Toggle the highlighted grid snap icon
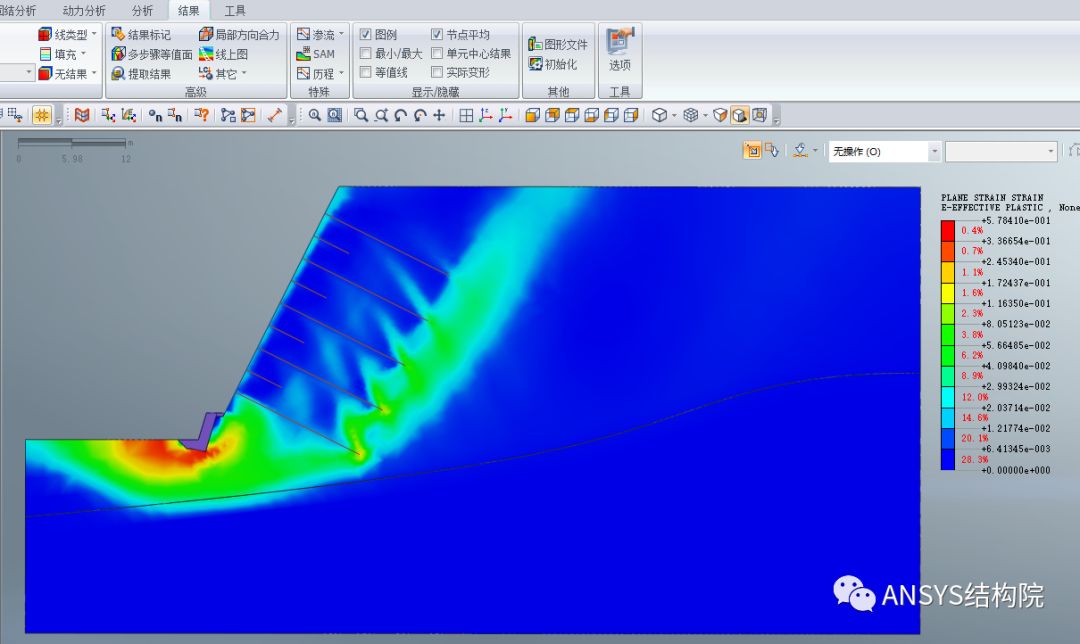This screenshot has height=644, width=1080. (42, 115)
